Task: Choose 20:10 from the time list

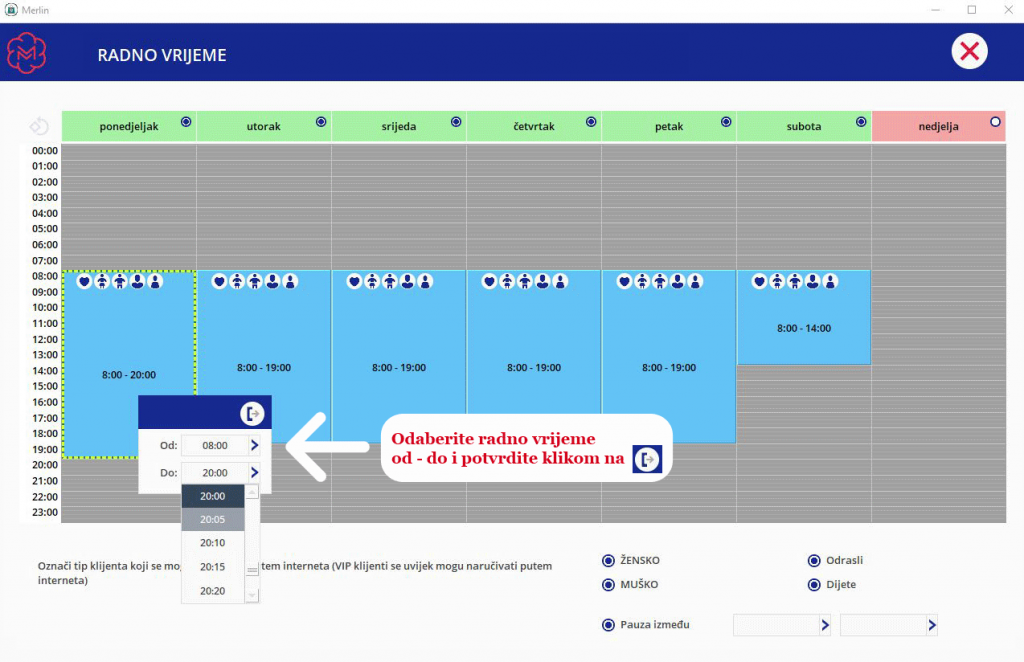Action: (213, 543)
